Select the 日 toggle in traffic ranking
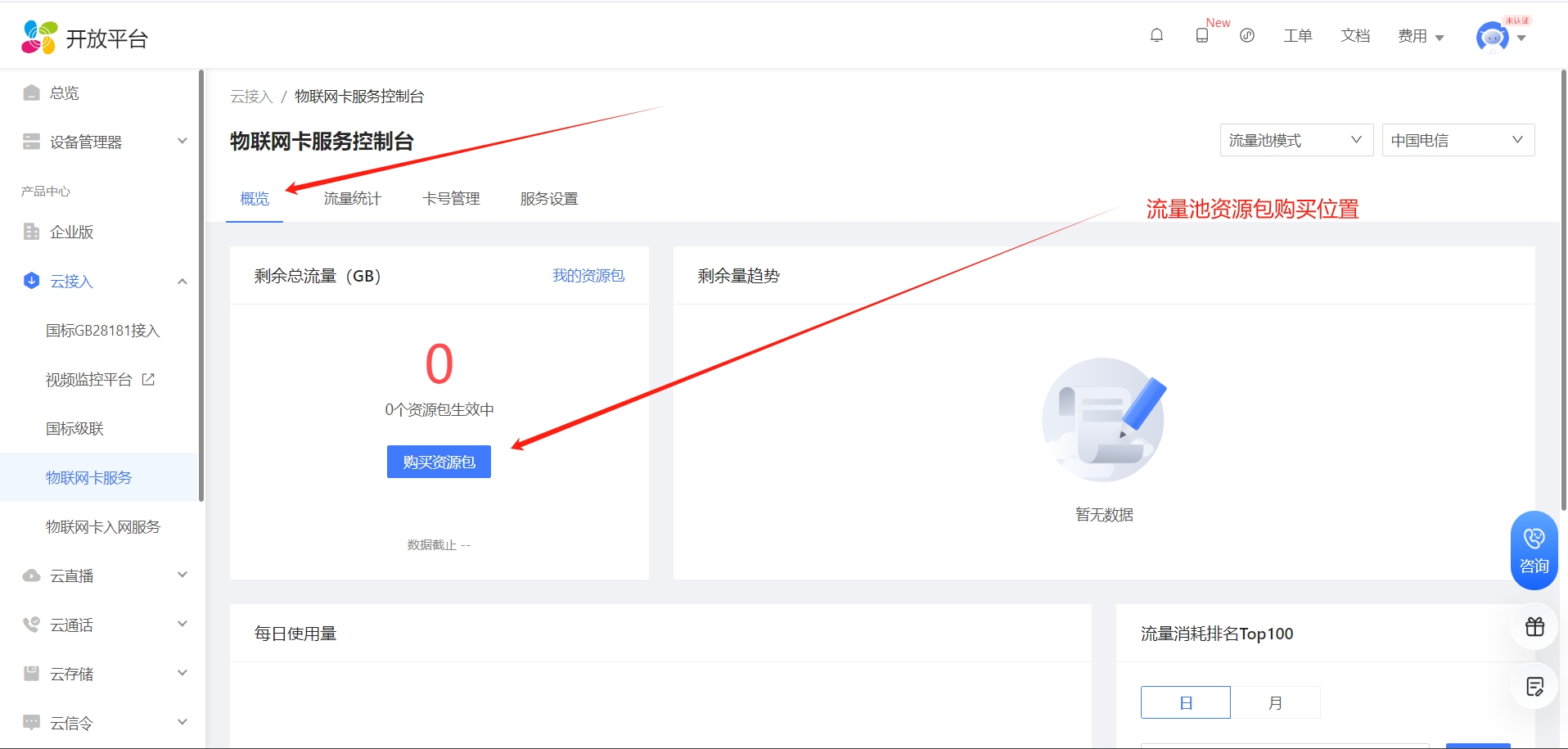Image resolution: width=1568 pixels, height=749 pixels. click(1185, 702)
